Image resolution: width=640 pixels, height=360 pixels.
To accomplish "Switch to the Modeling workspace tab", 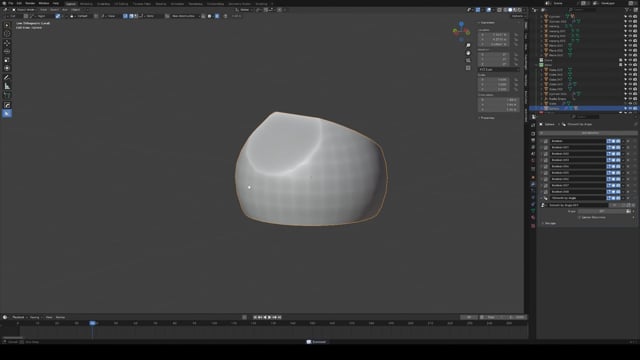I will [86, 4].
